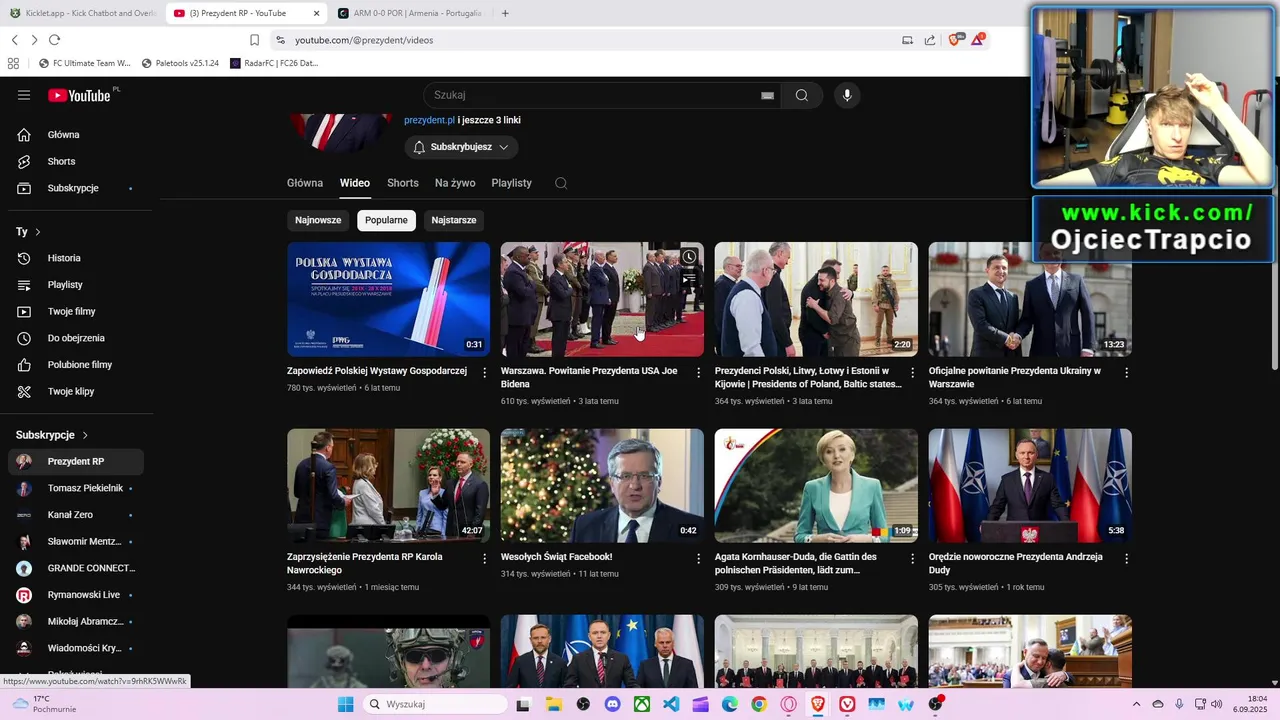The width and height of the screenshot is (1280, 720).
Task: Click the Brave shields icon
Action: point(954,39)
